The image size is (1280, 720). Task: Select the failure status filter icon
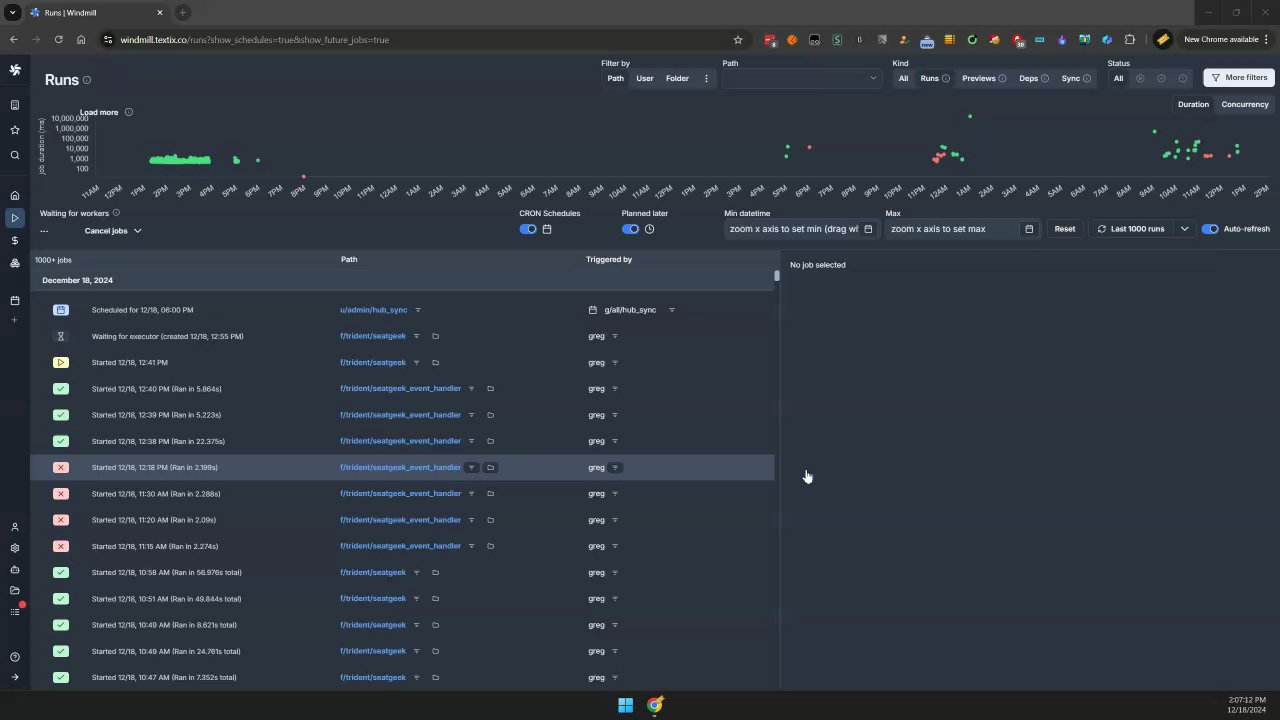1183,78
